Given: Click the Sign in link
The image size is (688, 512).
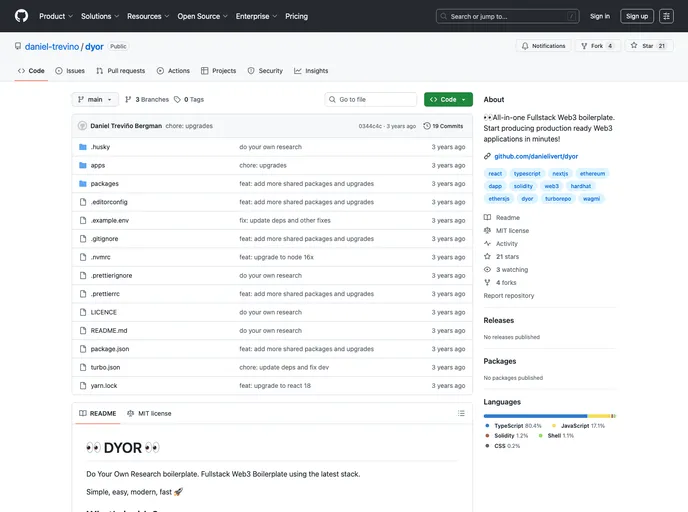Looking at the screenshot, I should coord(599,16).
